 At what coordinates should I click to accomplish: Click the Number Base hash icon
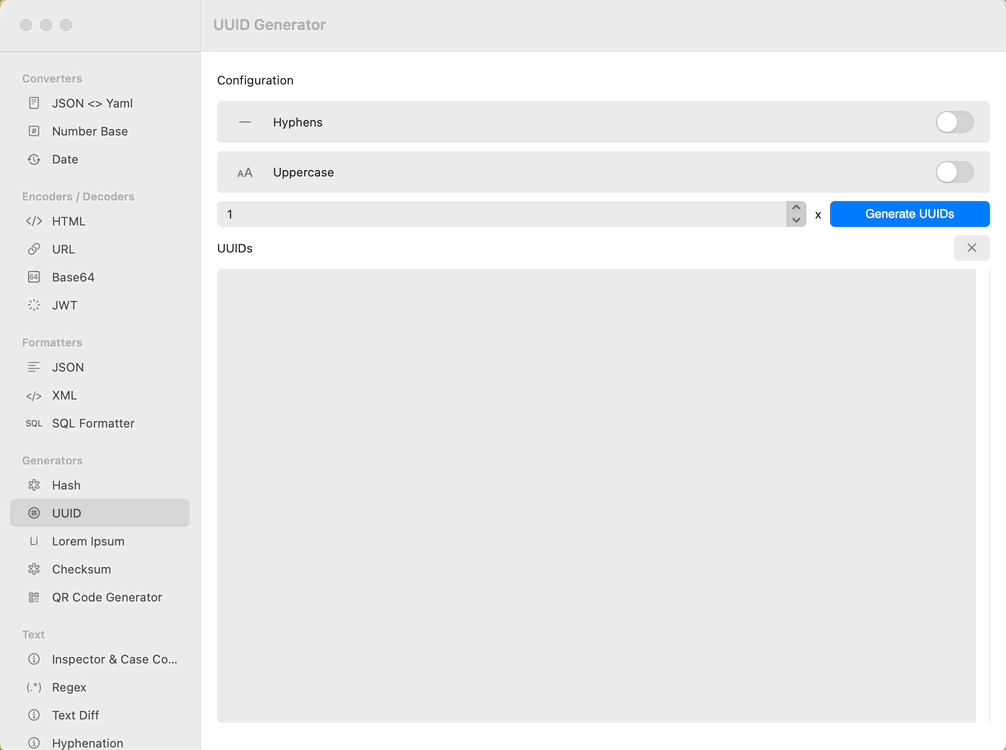point(34,131)
